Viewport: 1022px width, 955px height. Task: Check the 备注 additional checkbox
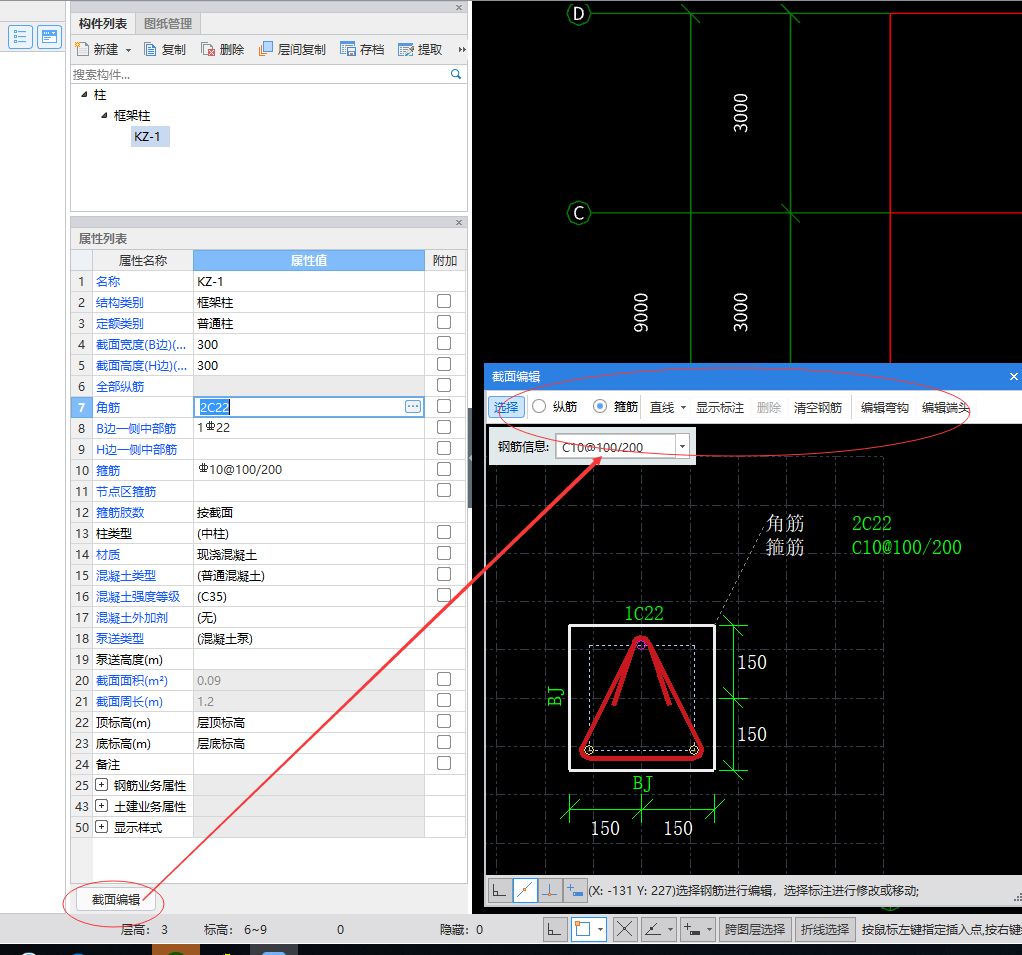tap(444, 763)
